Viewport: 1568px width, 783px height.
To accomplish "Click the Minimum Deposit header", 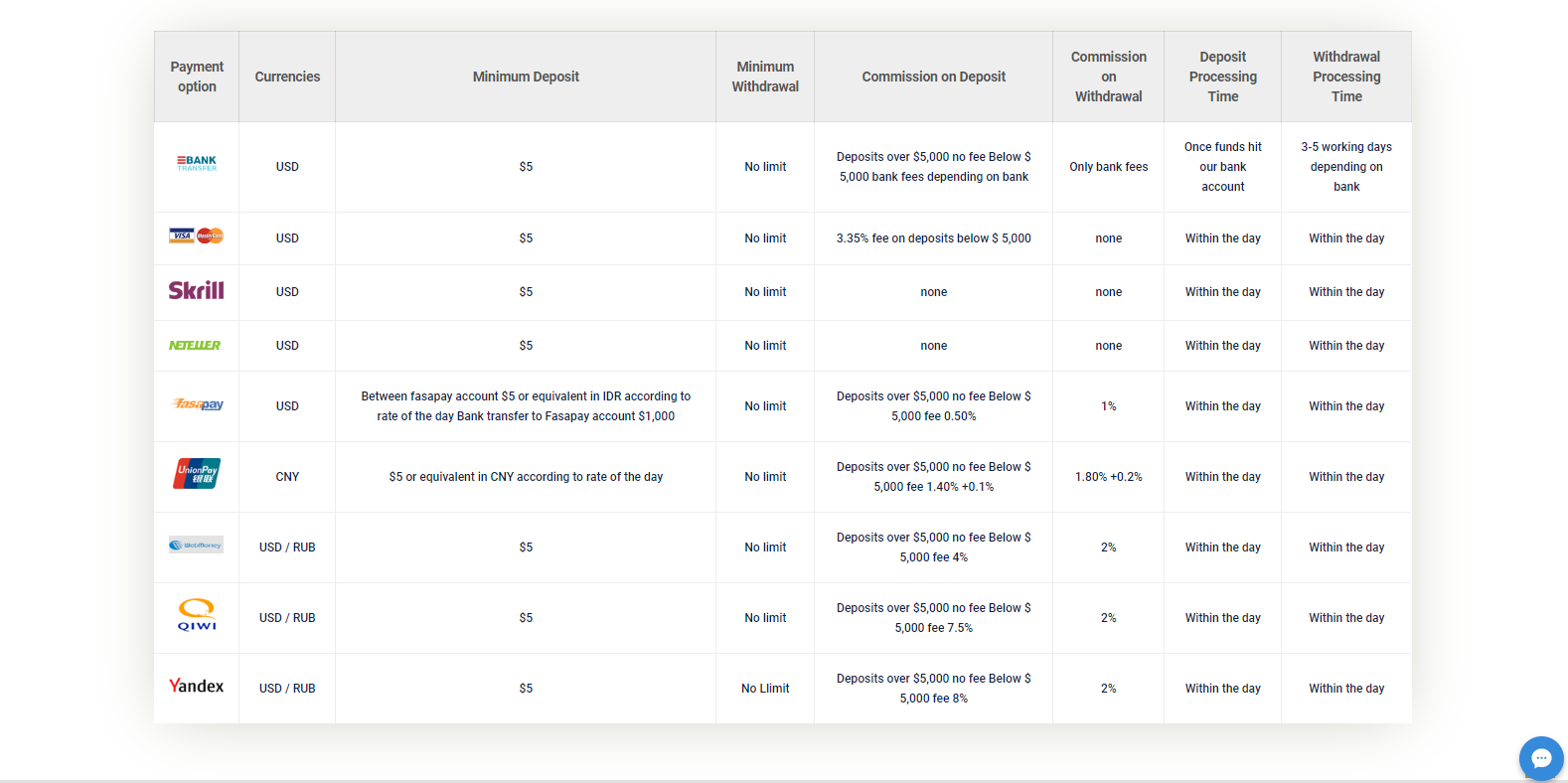I will 526,77.
